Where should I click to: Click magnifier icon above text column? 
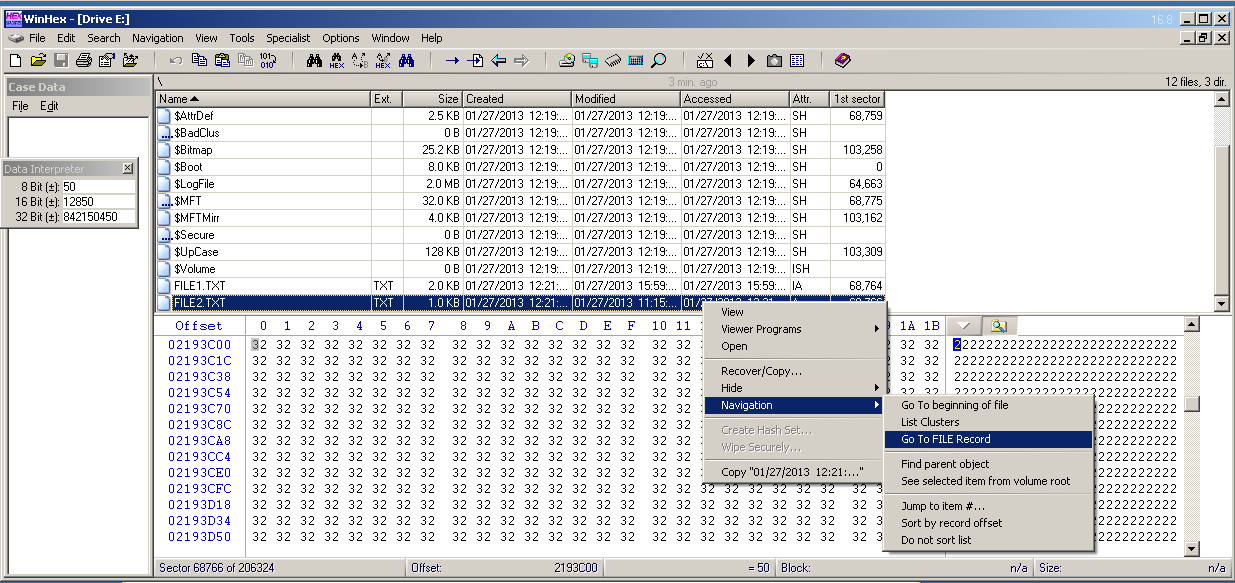click(997, 326)
